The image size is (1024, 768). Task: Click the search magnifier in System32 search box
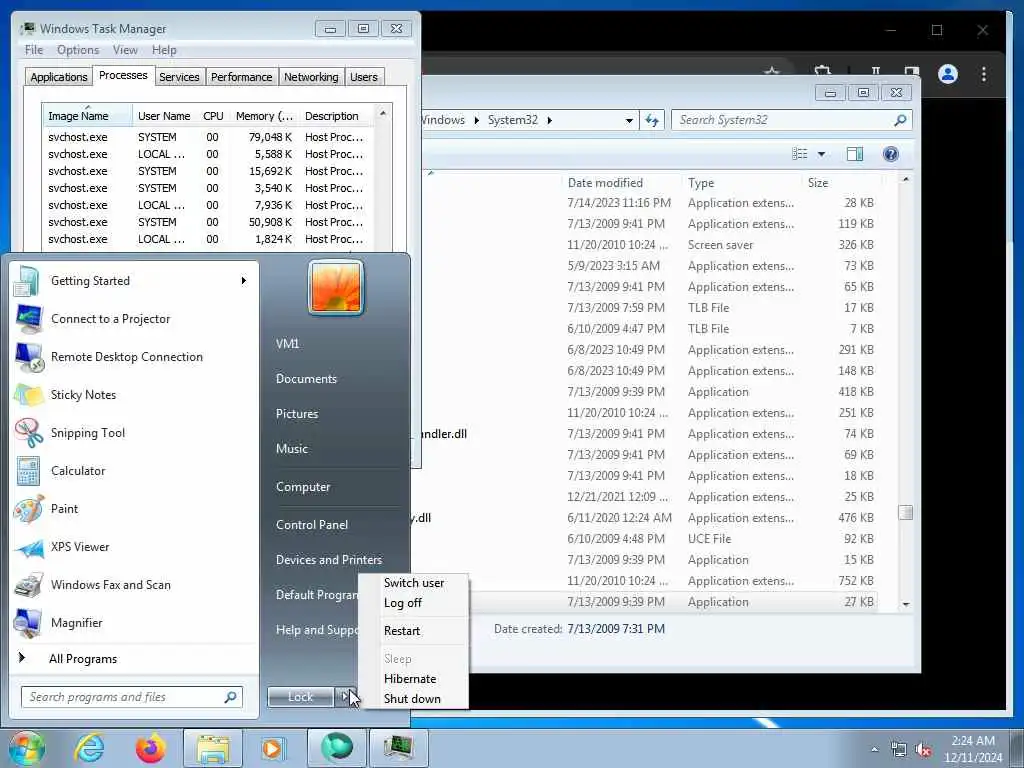coord(900,120)
